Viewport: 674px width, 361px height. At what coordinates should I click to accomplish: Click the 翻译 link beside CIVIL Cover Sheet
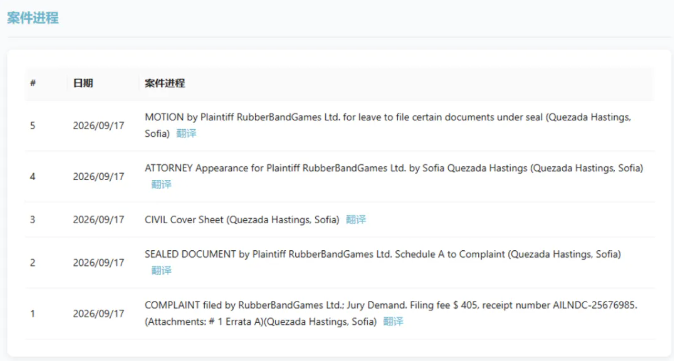[x=356, y=220]
